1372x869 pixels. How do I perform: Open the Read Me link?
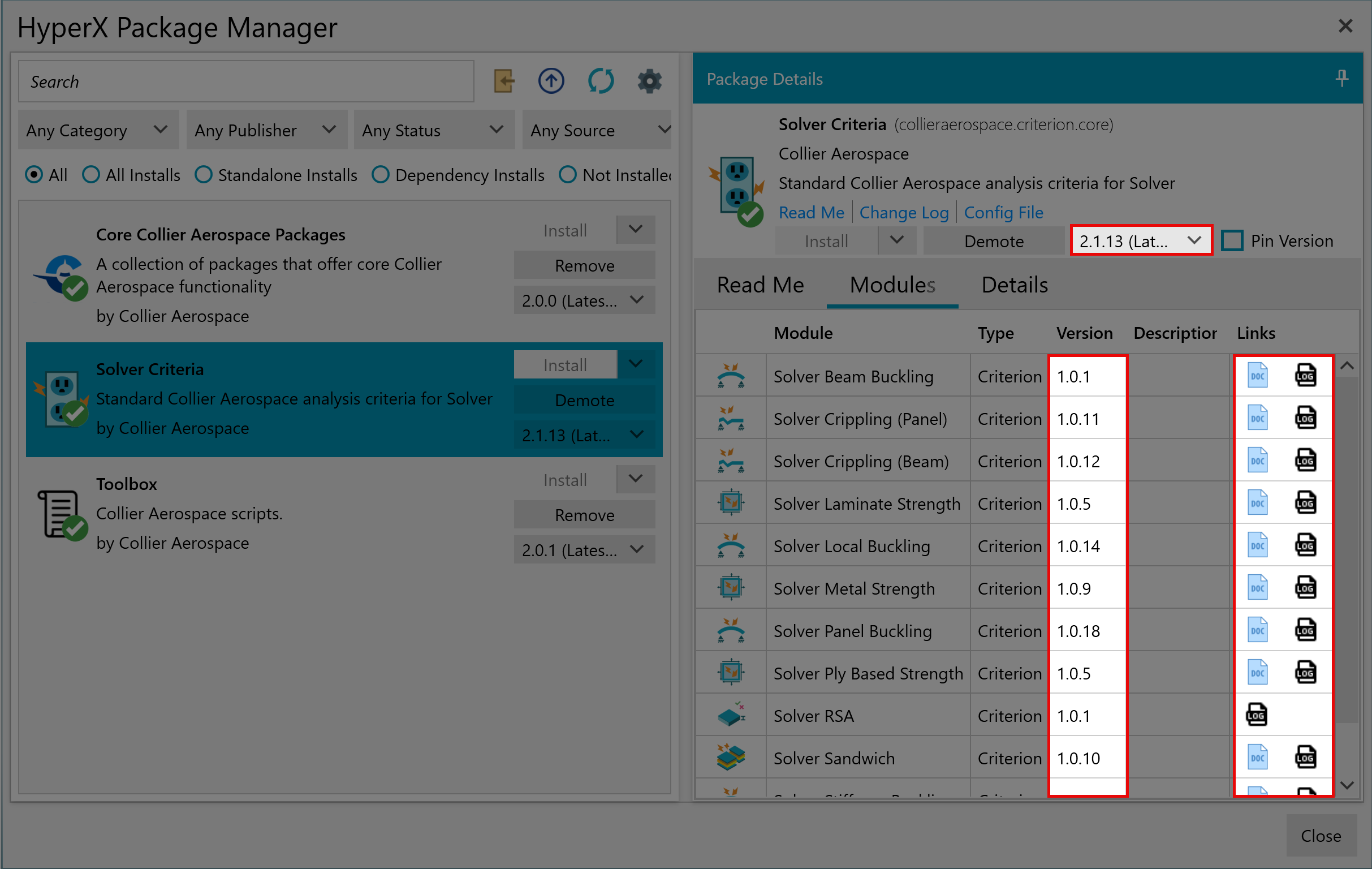pos(811,213)
